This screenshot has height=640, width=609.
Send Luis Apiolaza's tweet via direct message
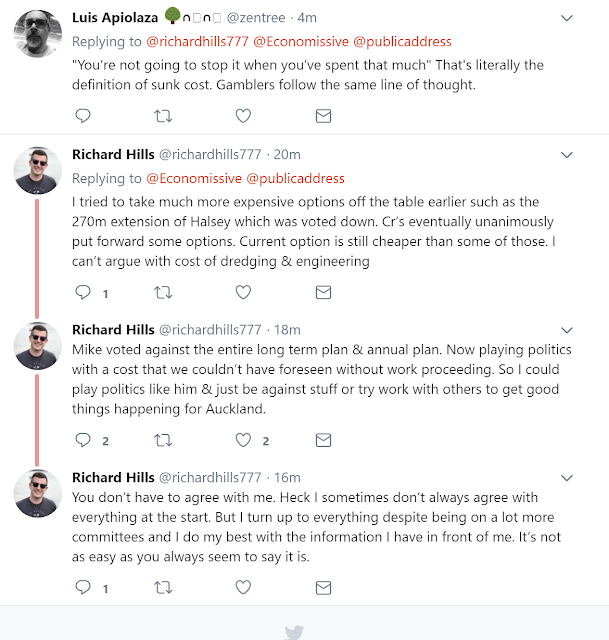323,116
